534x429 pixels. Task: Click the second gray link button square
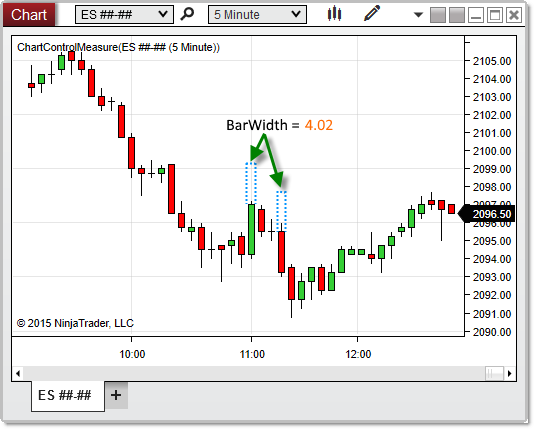457,15
